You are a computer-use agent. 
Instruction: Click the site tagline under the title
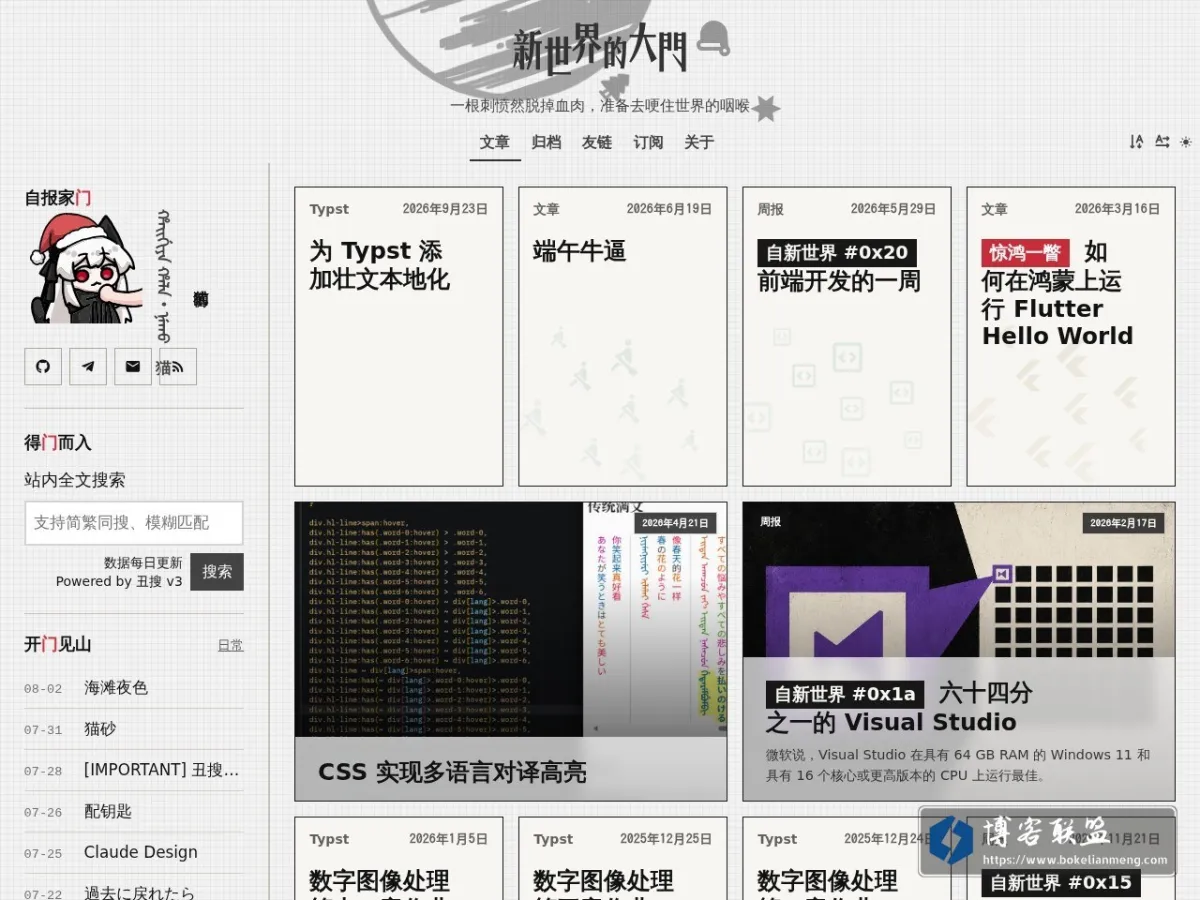pos(600,105)
